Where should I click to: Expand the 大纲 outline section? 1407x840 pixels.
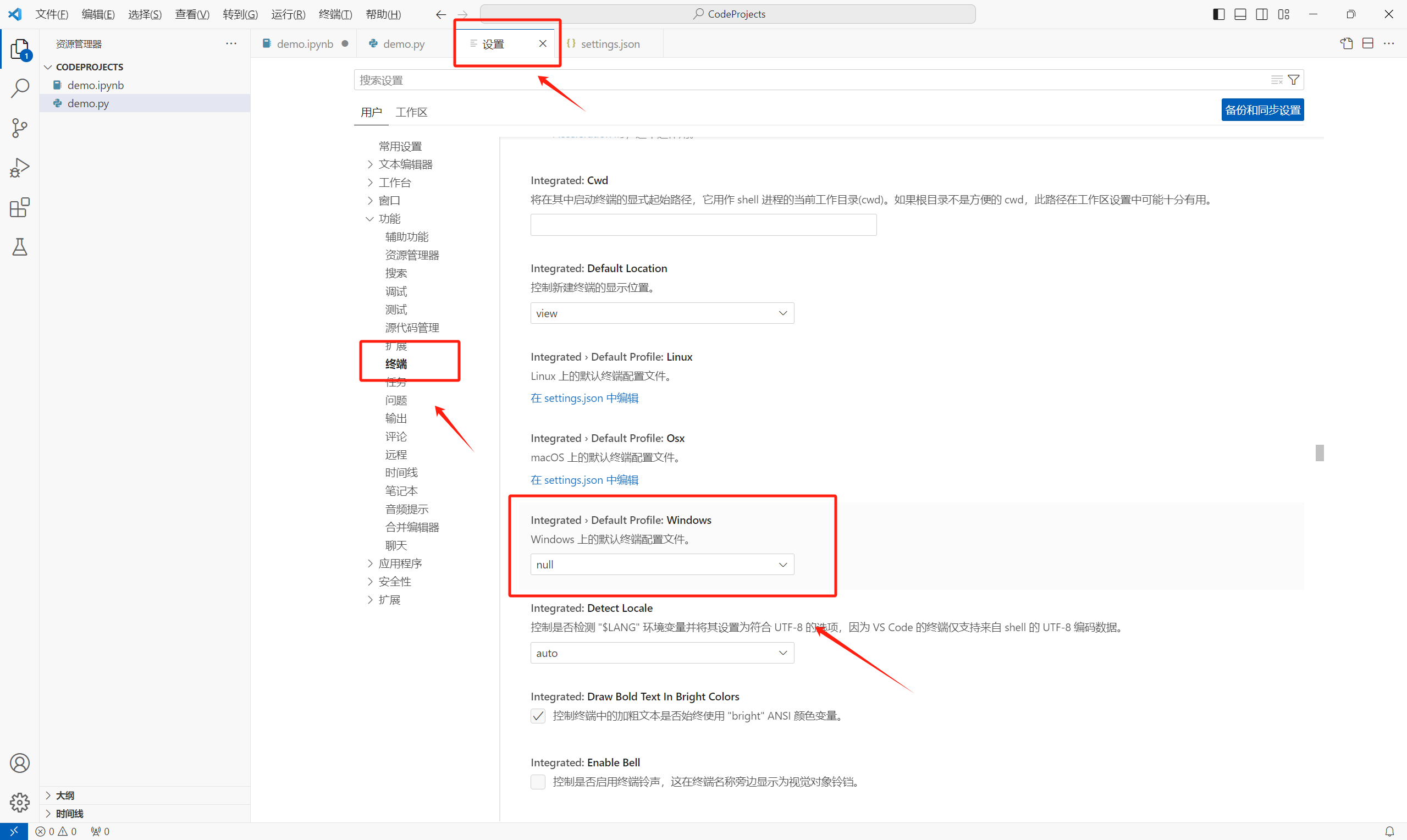(145, 795)
